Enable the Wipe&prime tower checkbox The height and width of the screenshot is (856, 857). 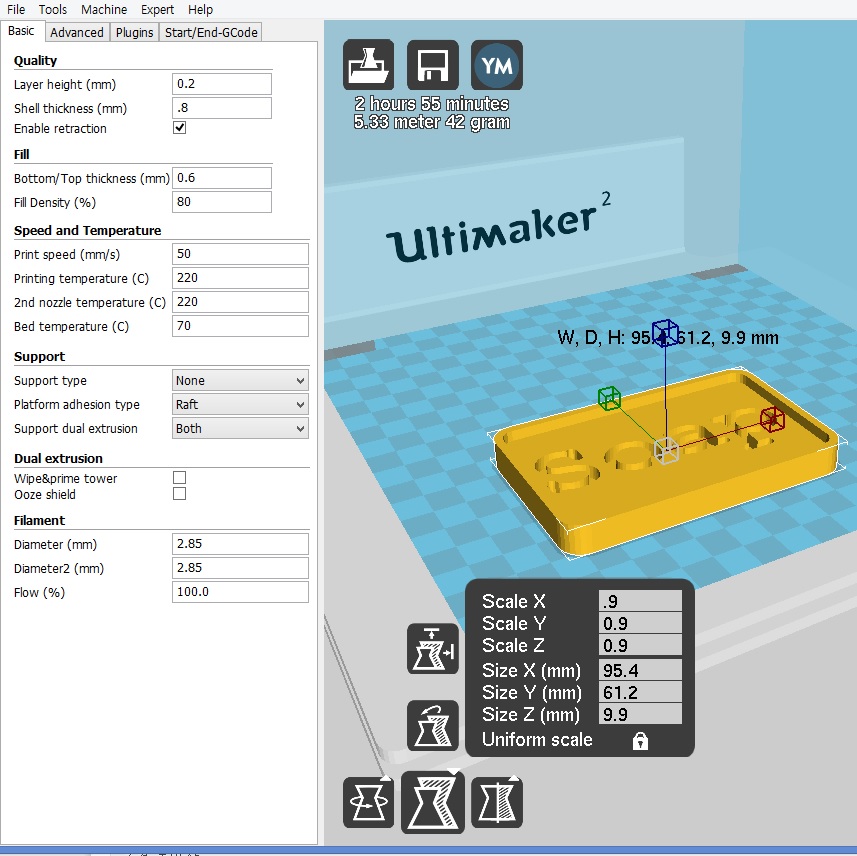[x=179, y=478]
